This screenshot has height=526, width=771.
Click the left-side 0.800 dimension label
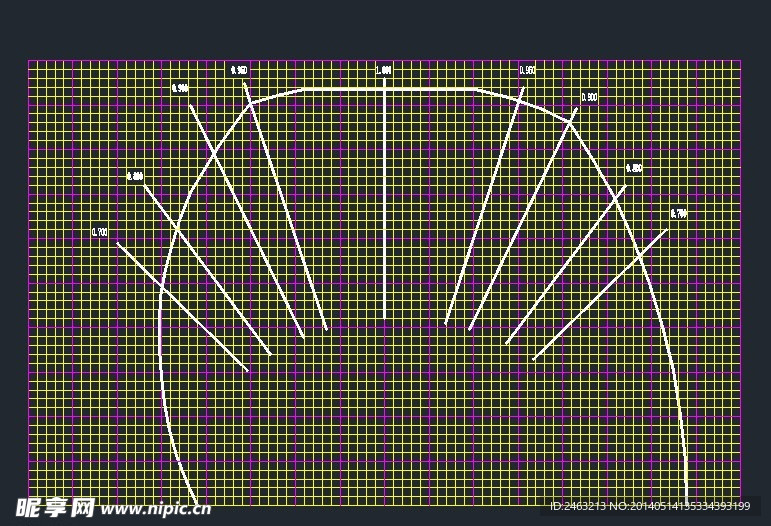click(x=135, y=176)
